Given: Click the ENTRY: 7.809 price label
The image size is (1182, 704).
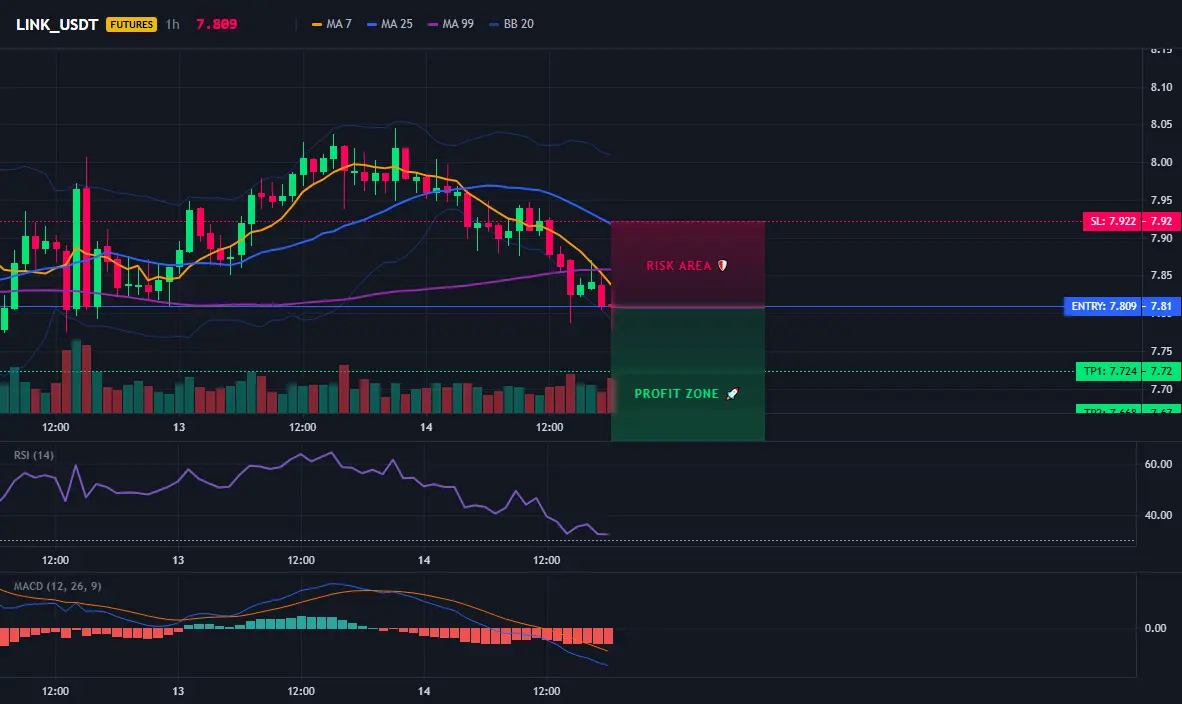Looking at the screenshot, I should 1103,306.
